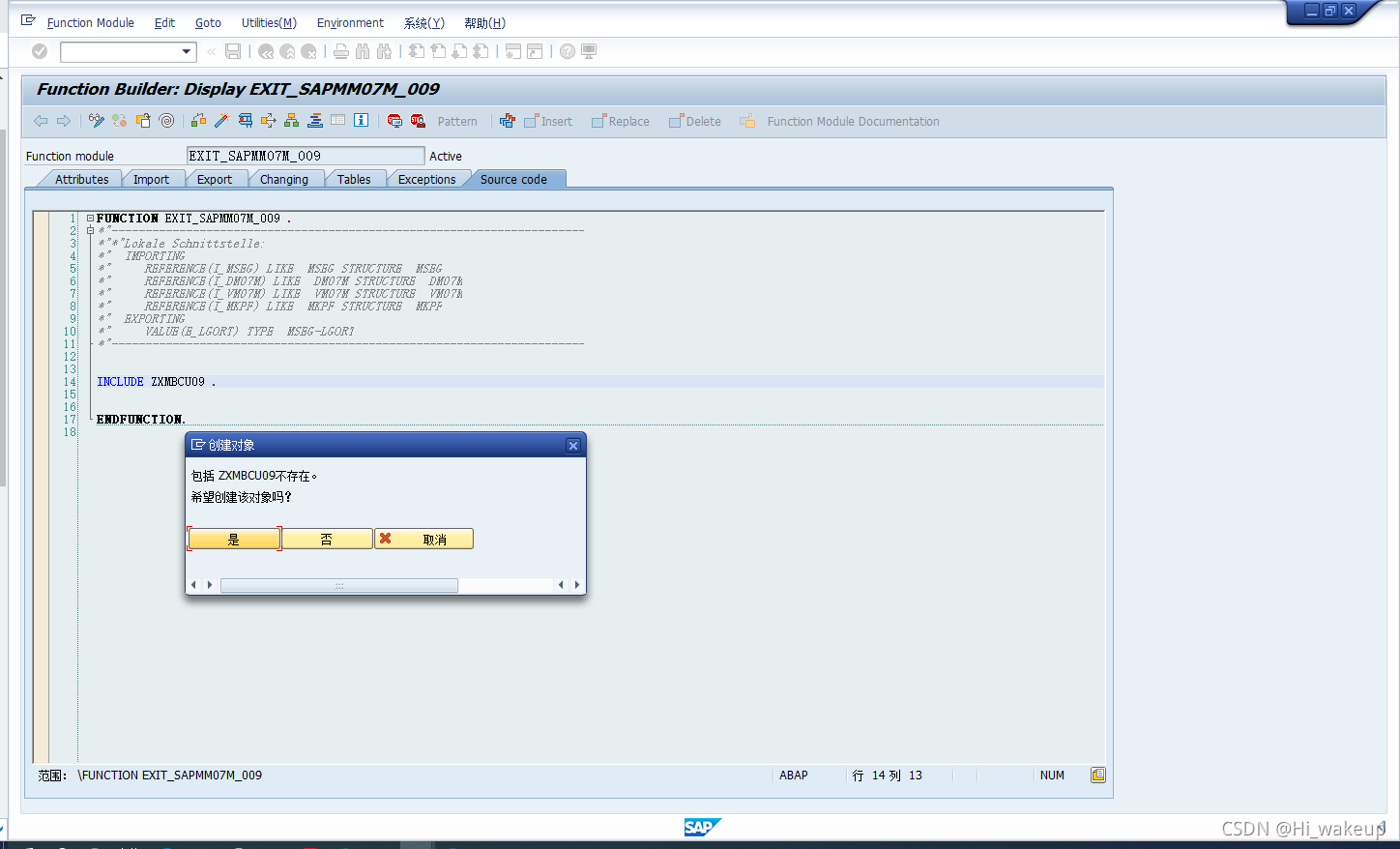Screen dimensions: 1400x849
Task: Open the Function Module menu
Action: point(91,23)
